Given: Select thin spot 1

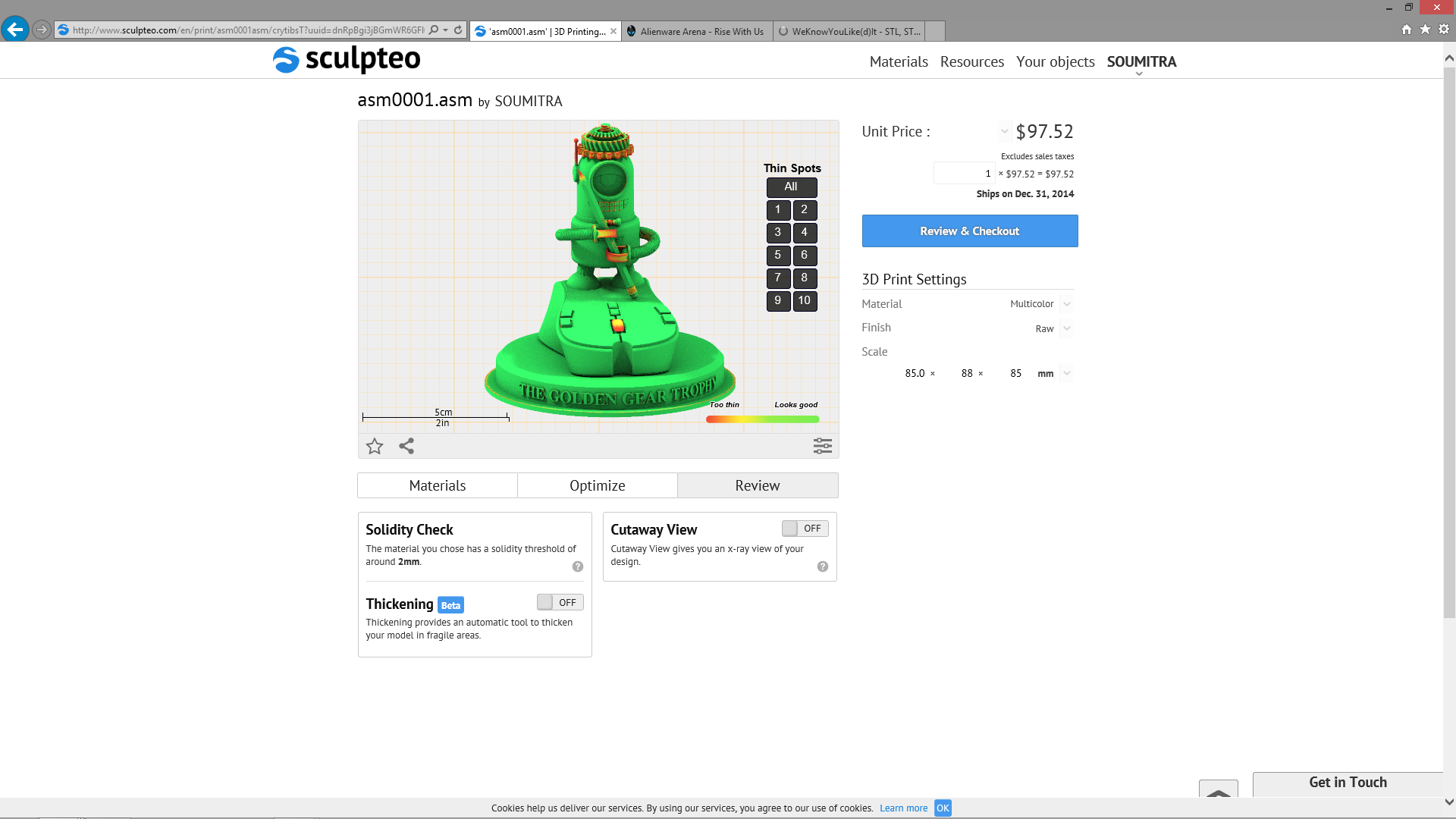Looking at the screenshot, I should [778, 210].
